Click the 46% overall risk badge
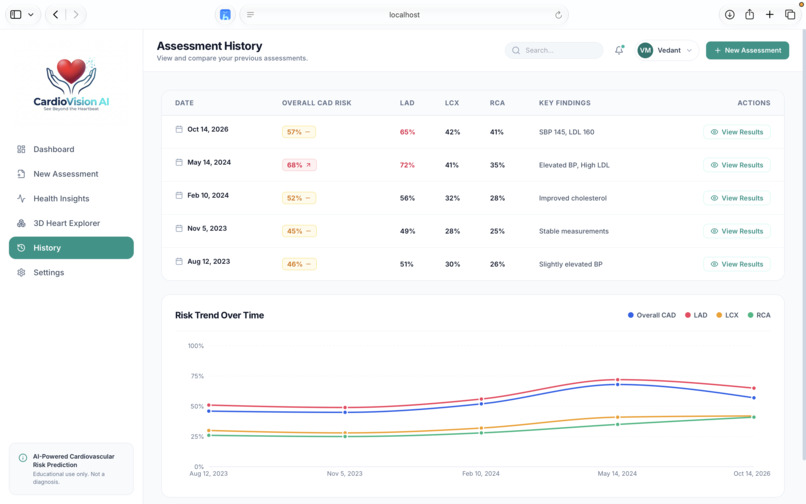 (299, 264)
